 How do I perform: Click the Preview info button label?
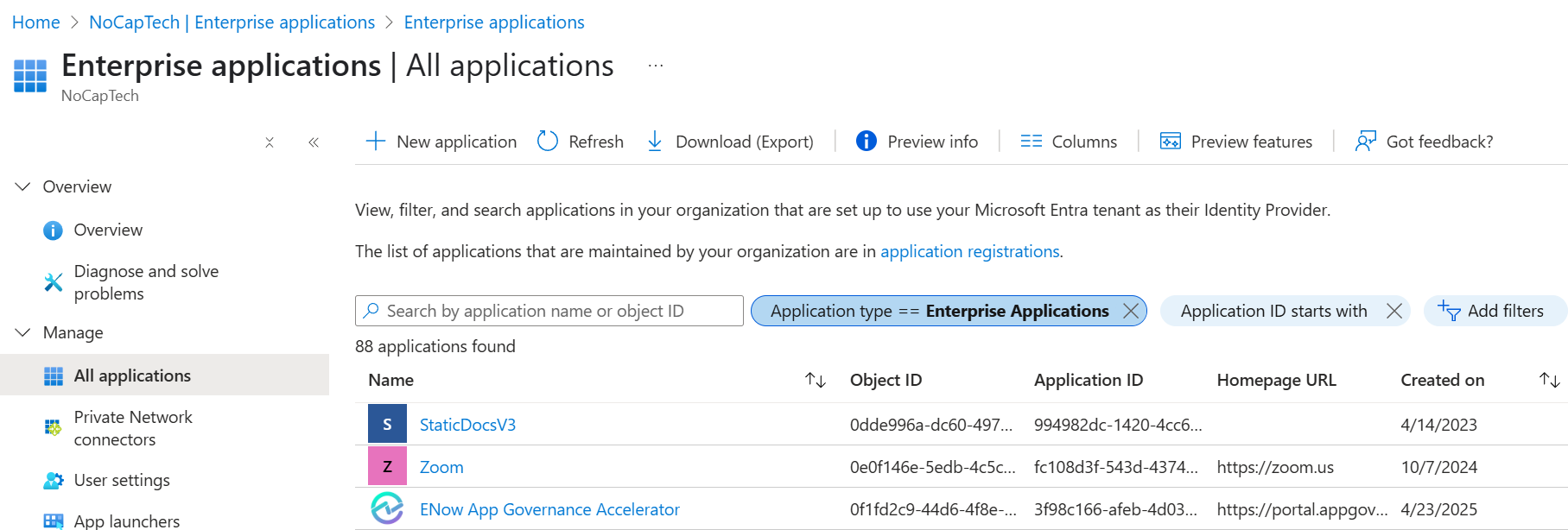tap(933, 142)
